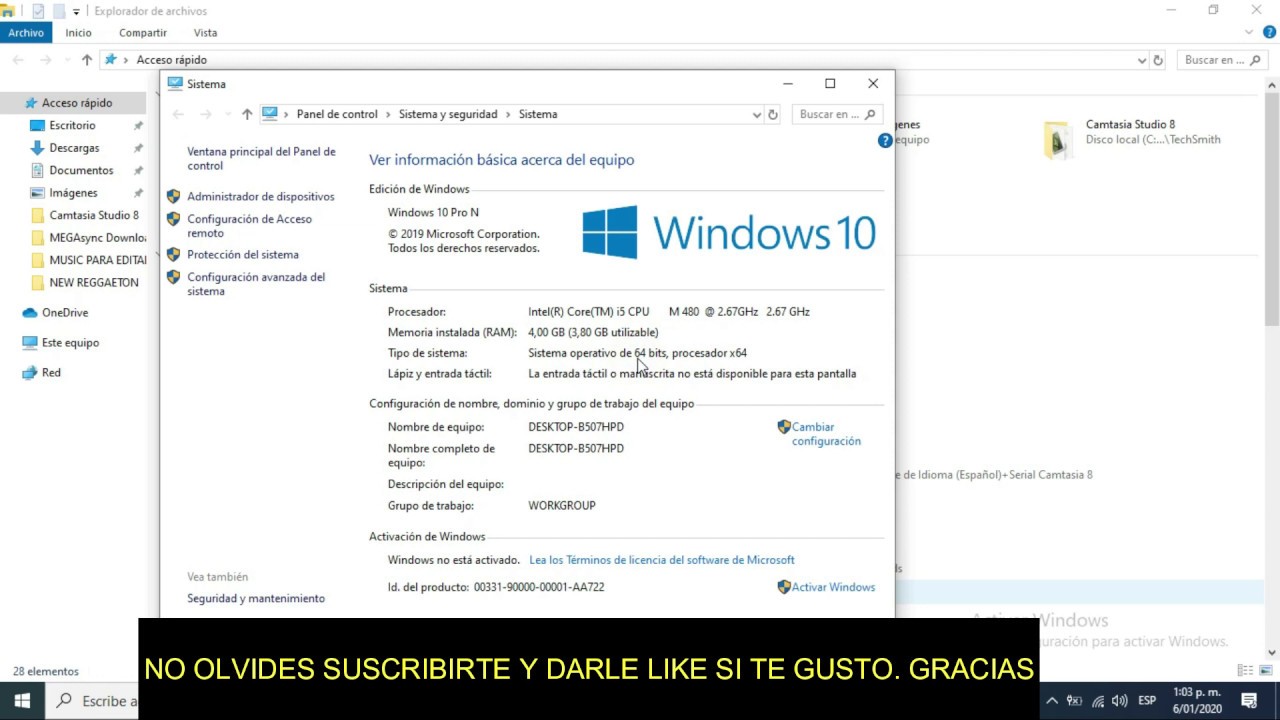The width and height of the screenshot is (1280, 720).
Task: Switch to large icons view in status bar
Action: 1264,670
